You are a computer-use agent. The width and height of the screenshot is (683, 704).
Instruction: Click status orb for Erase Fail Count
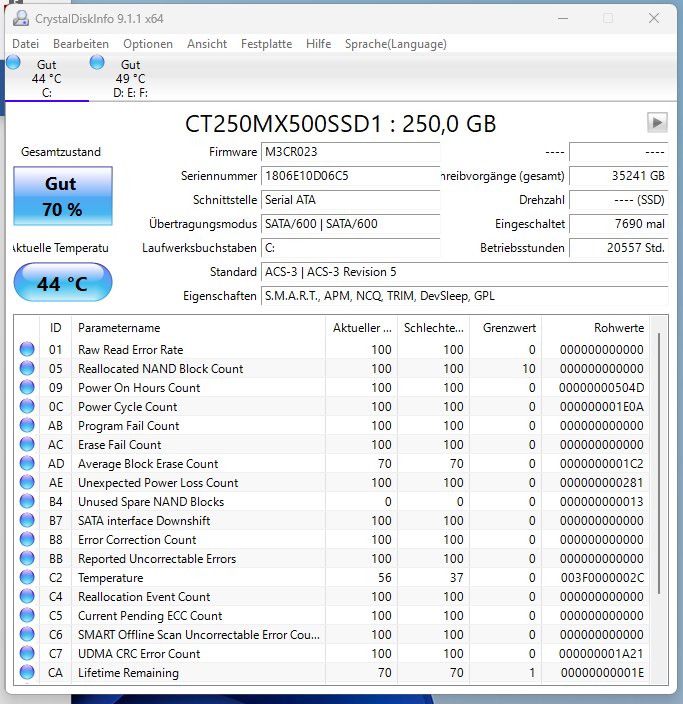[27, 444]
